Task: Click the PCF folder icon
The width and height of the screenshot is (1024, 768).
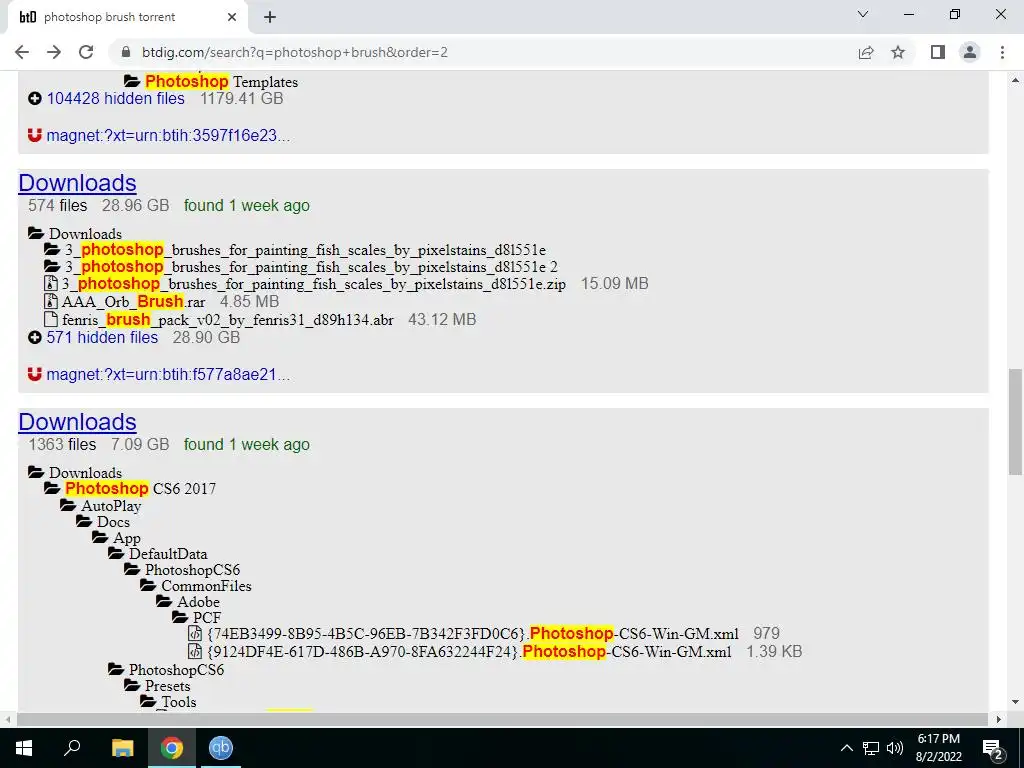Action: coord(180,617)
